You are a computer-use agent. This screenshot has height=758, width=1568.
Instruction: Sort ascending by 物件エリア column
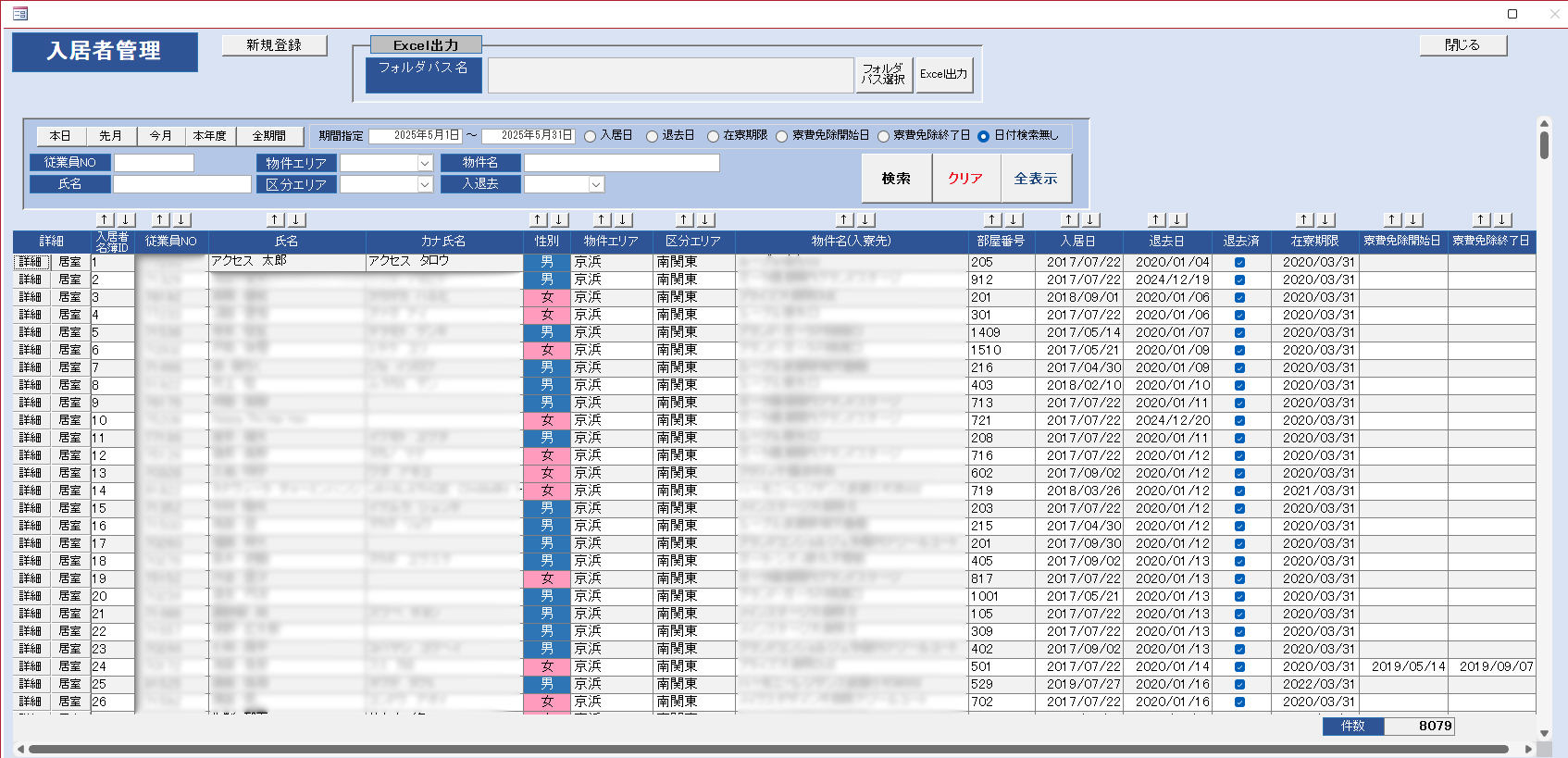tap(603, 219)
